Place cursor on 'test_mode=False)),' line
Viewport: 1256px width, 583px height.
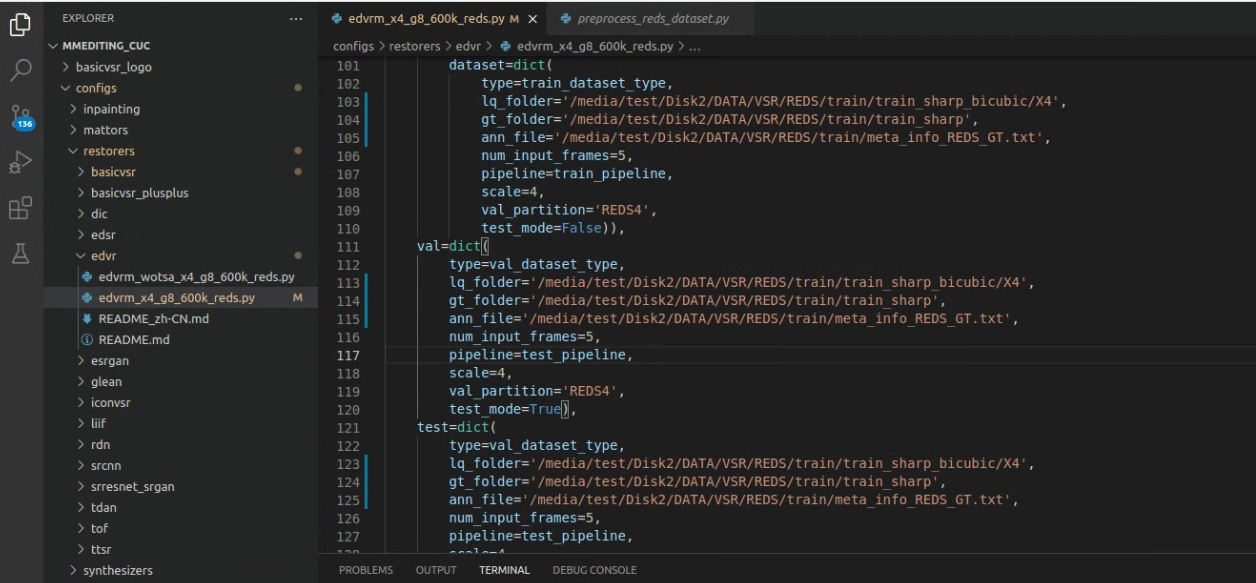(553, 228)
